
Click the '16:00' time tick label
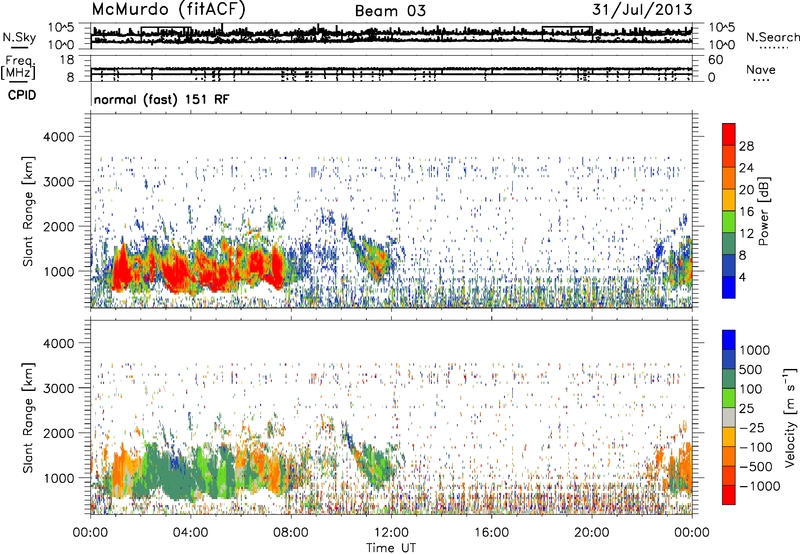pyautogui.click(x=491, y=533)
